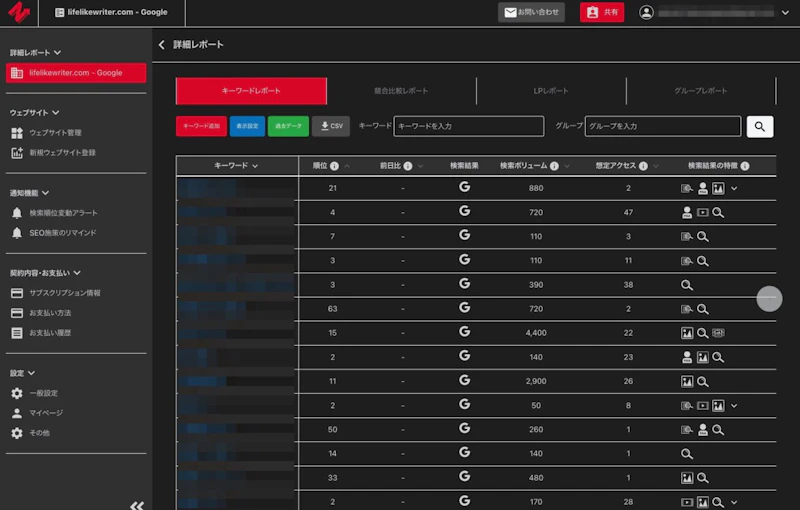Image resolution: width=800 pixels, height=510 pixels.
Task: Click the blue 表示設定 button
Action: tap(247, 126)
